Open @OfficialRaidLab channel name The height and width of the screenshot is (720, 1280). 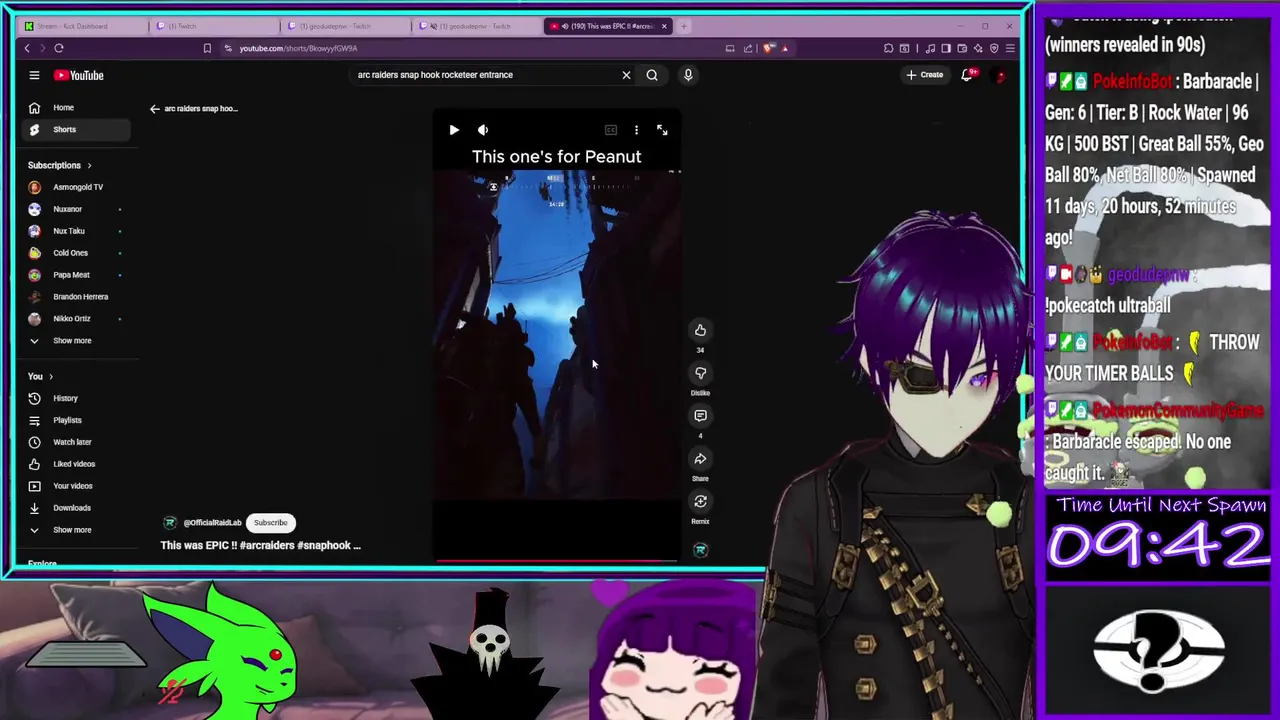pyautogui.click(x=212, y=523)
